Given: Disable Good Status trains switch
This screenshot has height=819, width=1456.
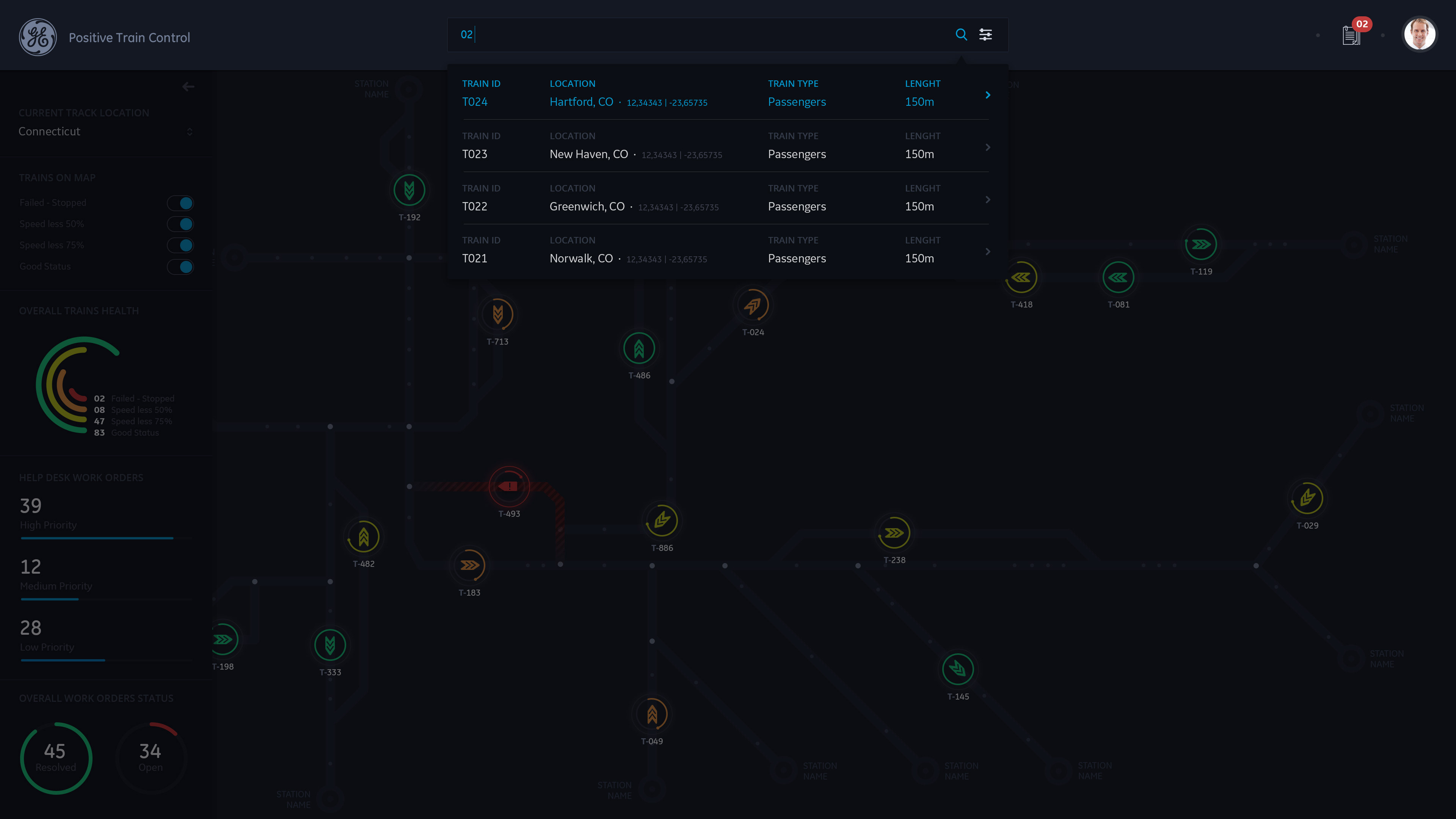Looking at the screenshot, I should pos(180,267).
